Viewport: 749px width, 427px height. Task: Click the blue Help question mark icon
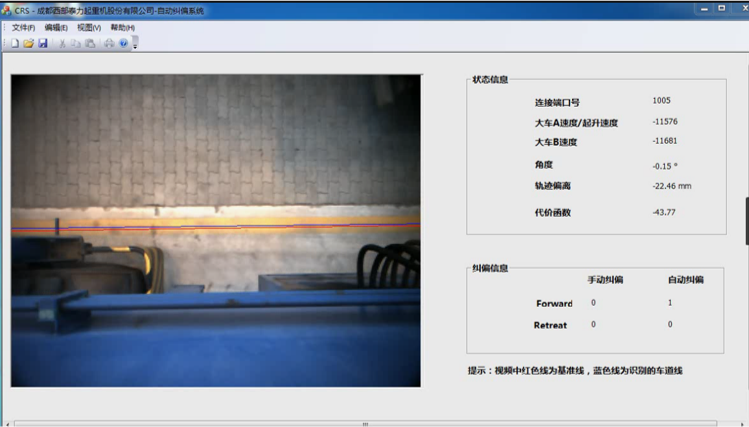(x=123, y=44)
